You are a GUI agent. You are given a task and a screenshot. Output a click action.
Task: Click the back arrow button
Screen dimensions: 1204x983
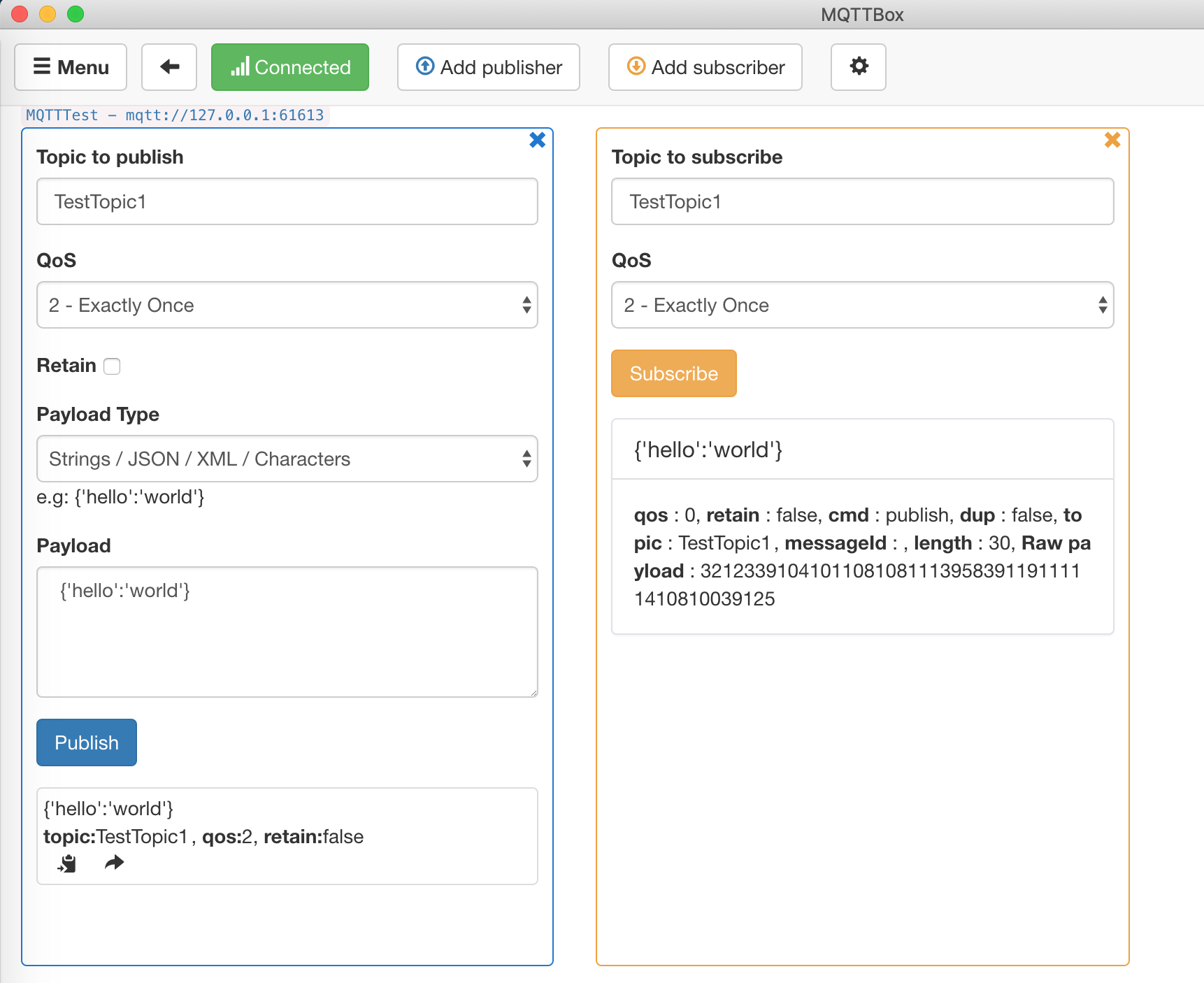[x=169, y=67]
